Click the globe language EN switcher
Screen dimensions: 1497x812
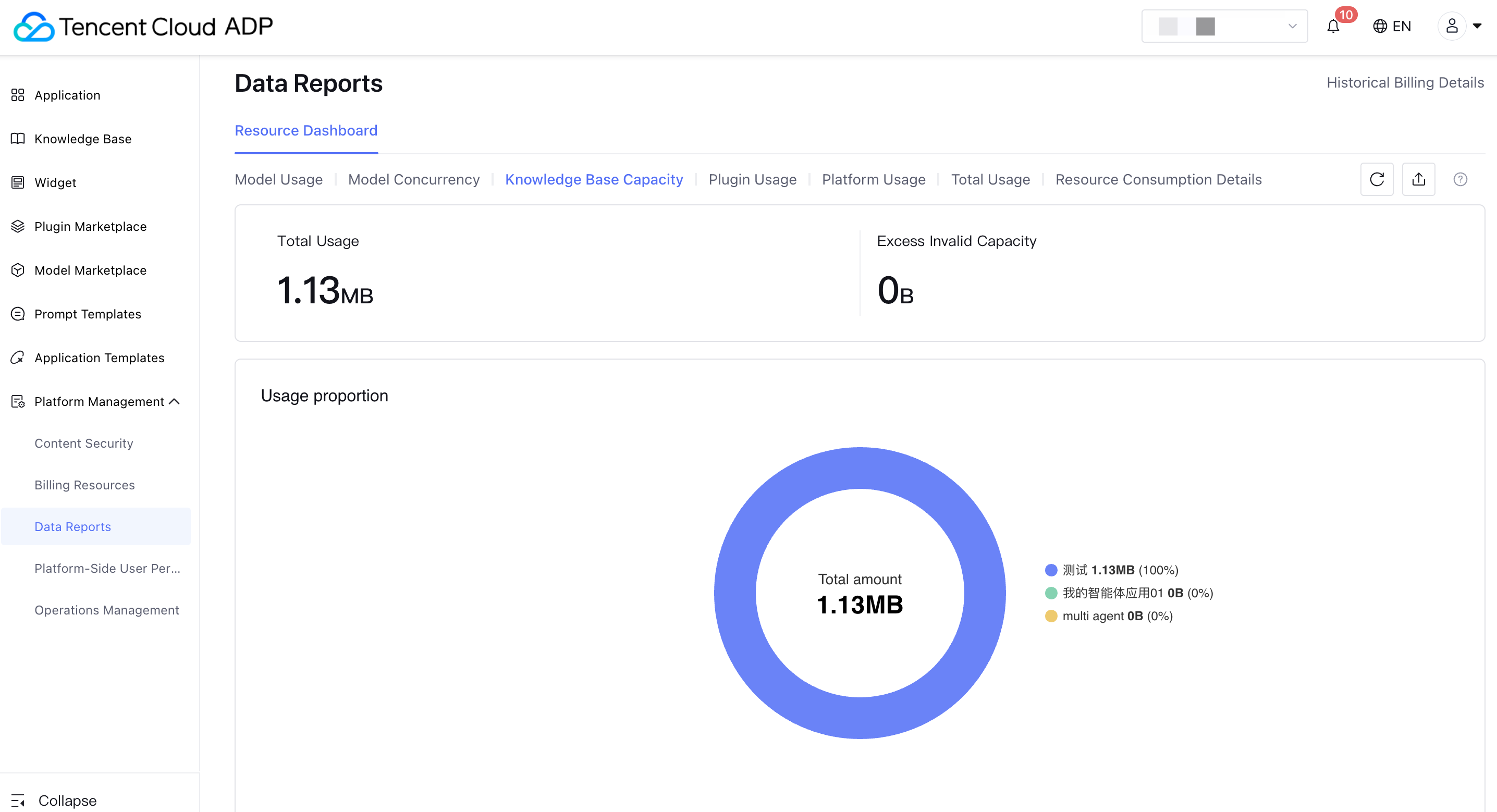[x=1392, y=26]
